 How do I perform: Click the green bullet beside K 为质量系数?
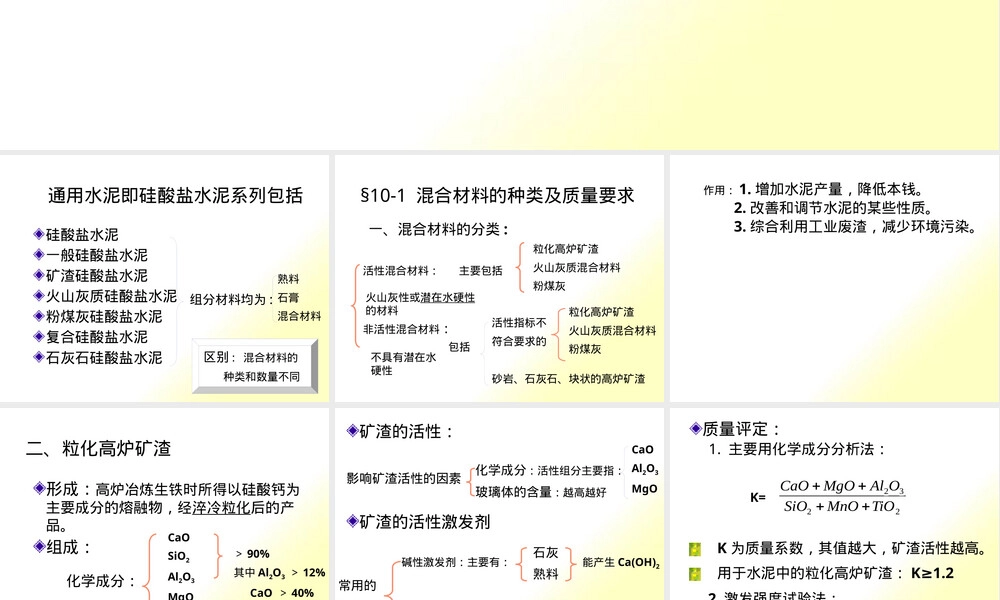click(x=695, y=549)
